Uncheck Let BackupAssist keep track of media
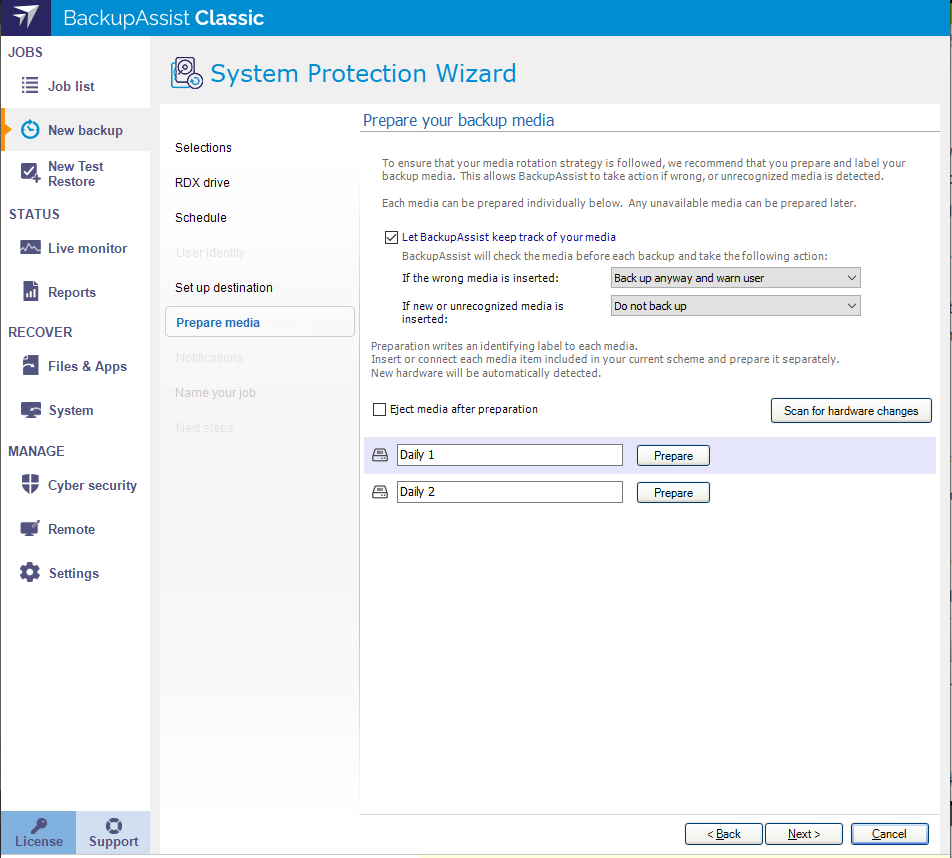The image size is (952, 858). [x=391, y=238]
